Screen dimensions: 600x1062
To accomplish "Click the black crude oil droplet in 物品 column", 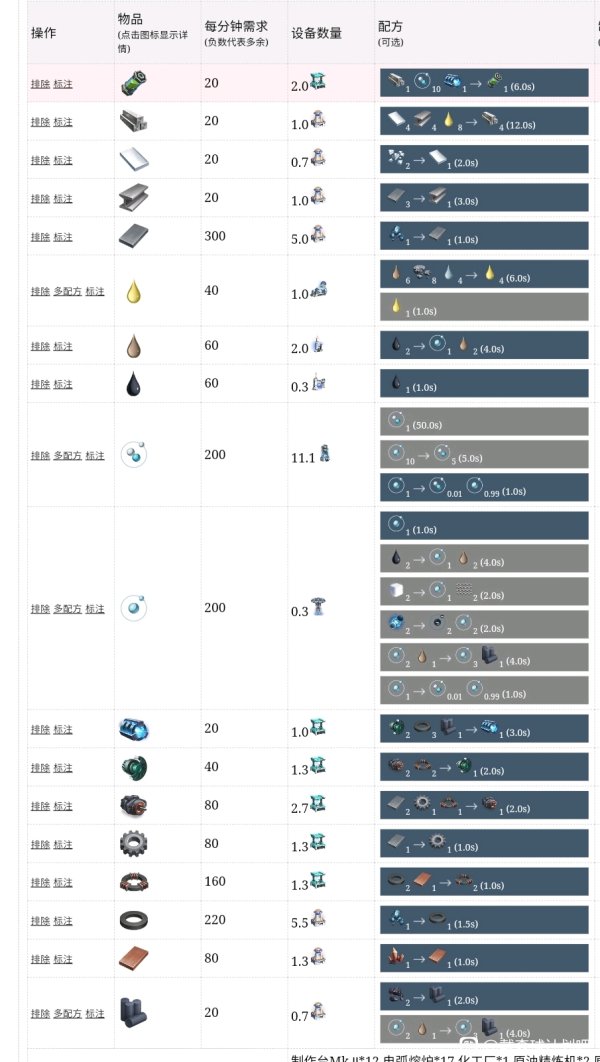I will 135,384.
